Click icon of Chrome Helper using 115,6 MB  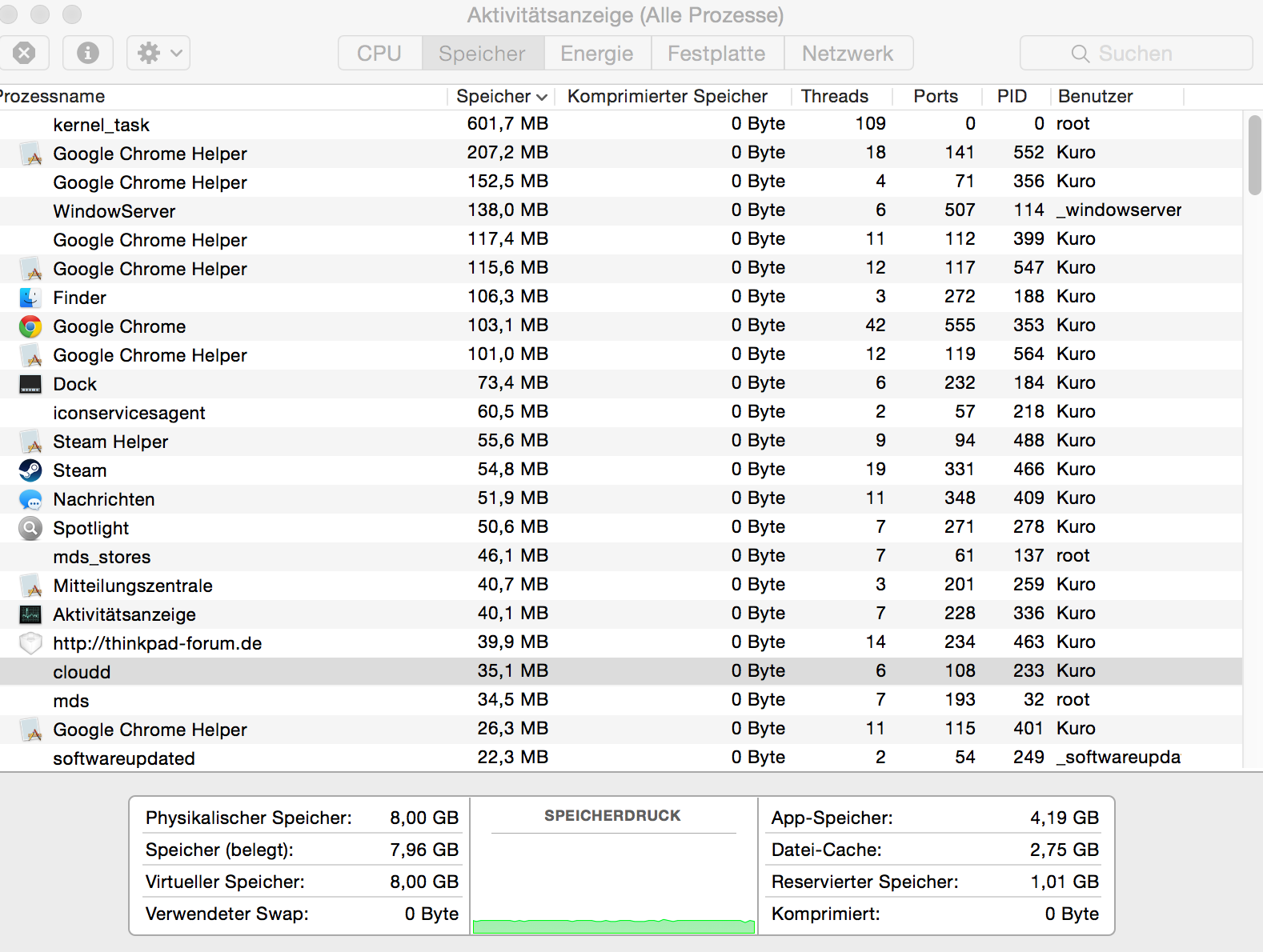coord(30,269)
